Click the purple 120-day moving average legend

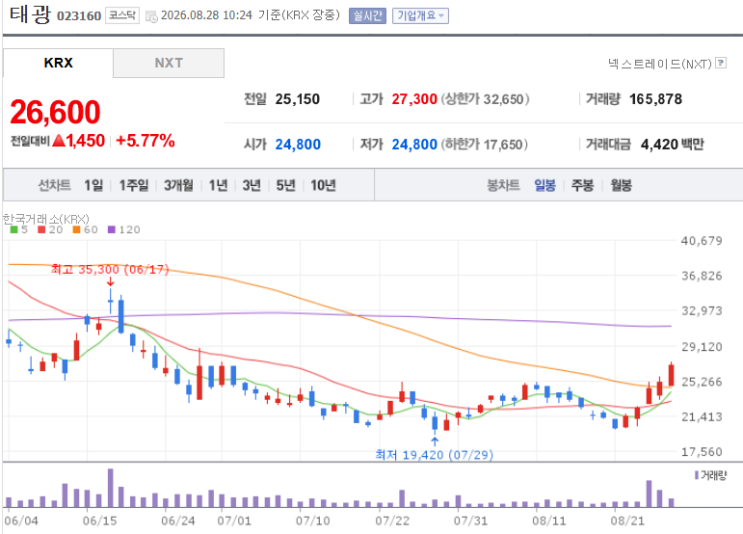pyautogui.click(x=124, y=230)
